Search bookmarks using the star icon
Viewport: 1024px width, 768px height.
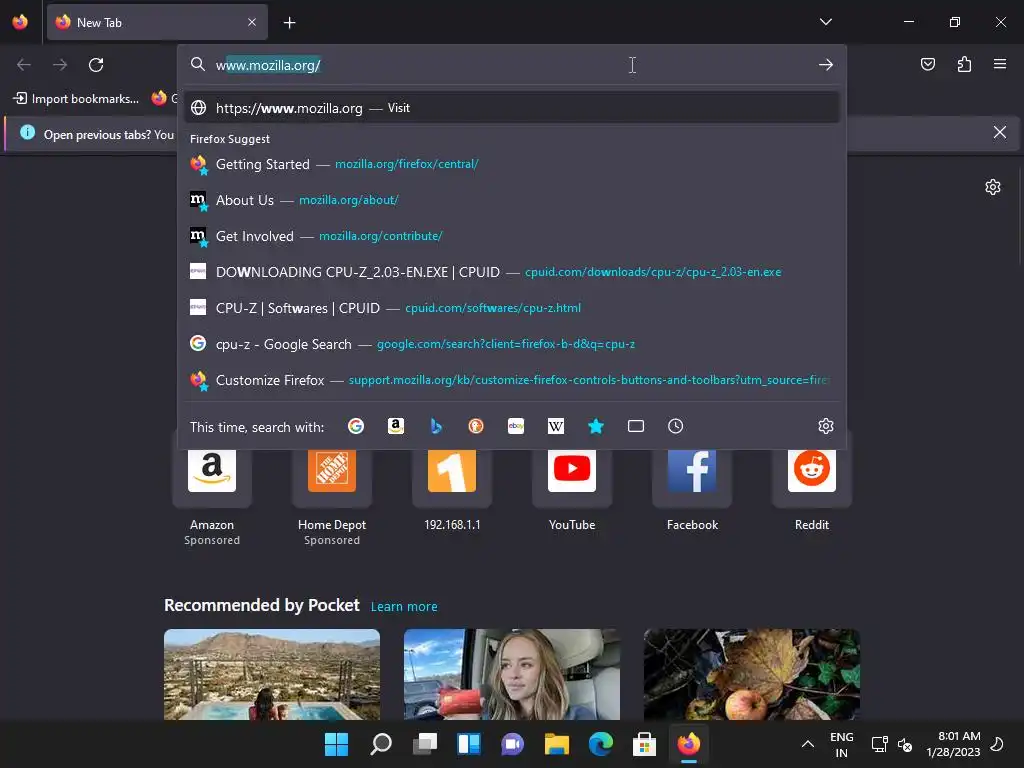(596, 426)
